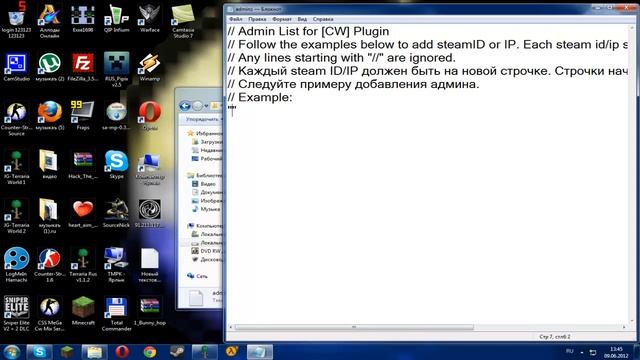Select the FileZilla desktop icon

pyautogui.click(x=83, y=67)
